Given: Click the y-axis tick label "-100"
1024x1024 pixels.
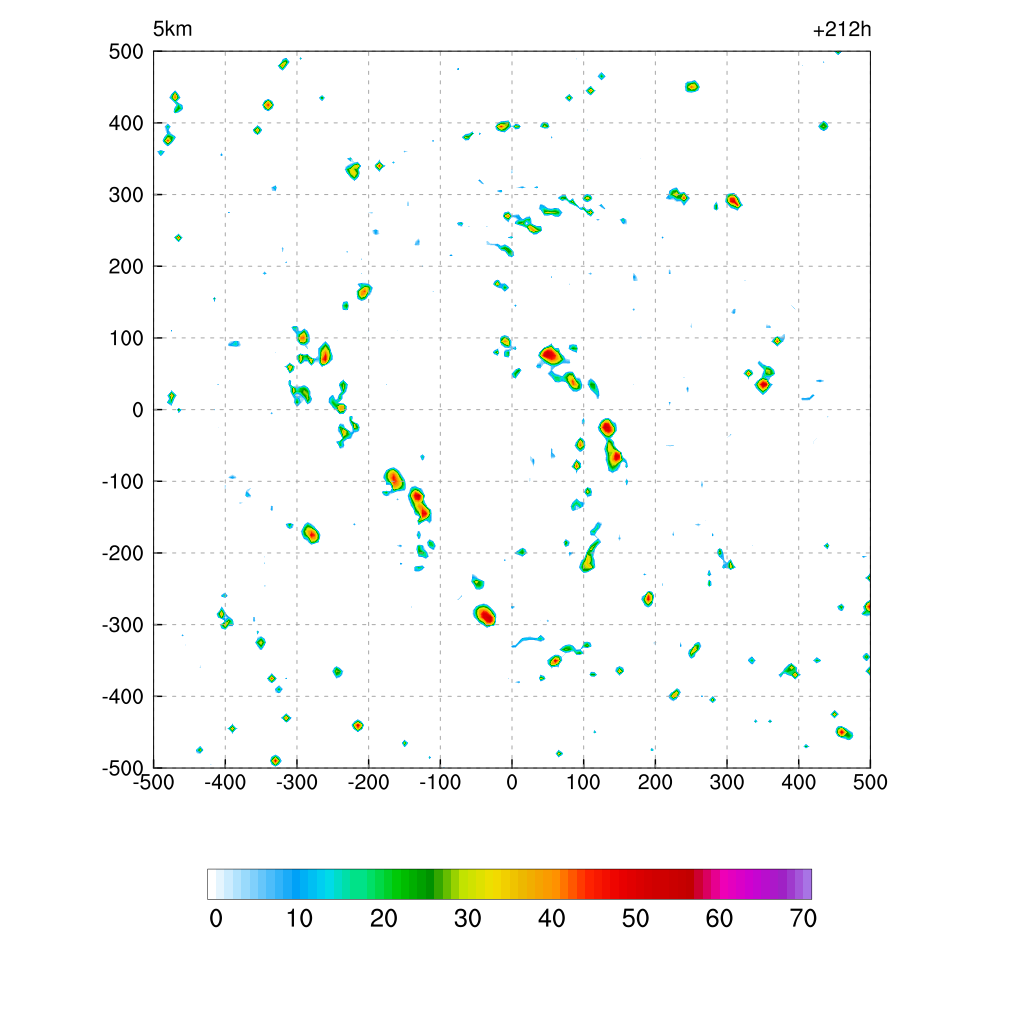Looking at the screenshot, I should (x=123, y=482).
